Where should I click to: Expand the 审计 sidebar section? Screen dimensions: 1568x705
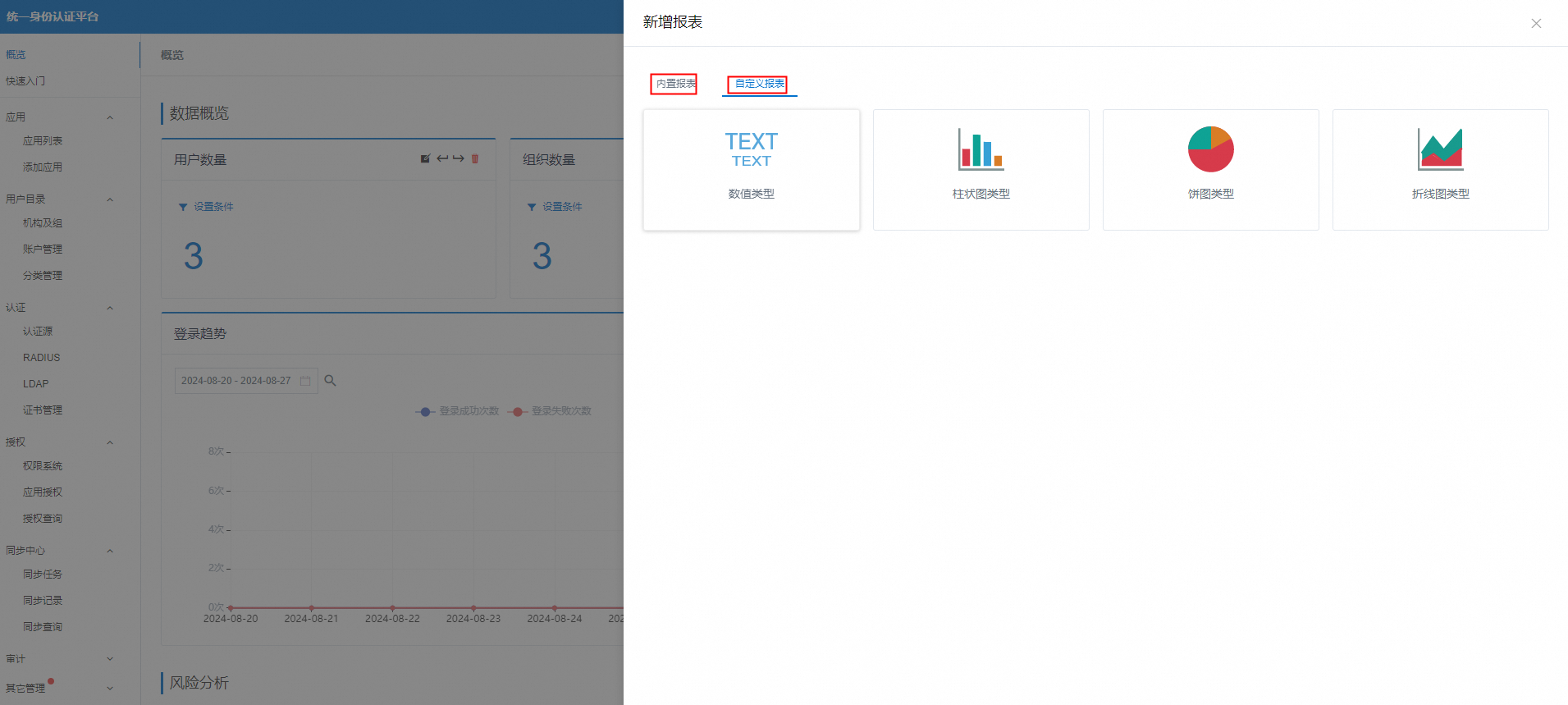pos(110,659)
